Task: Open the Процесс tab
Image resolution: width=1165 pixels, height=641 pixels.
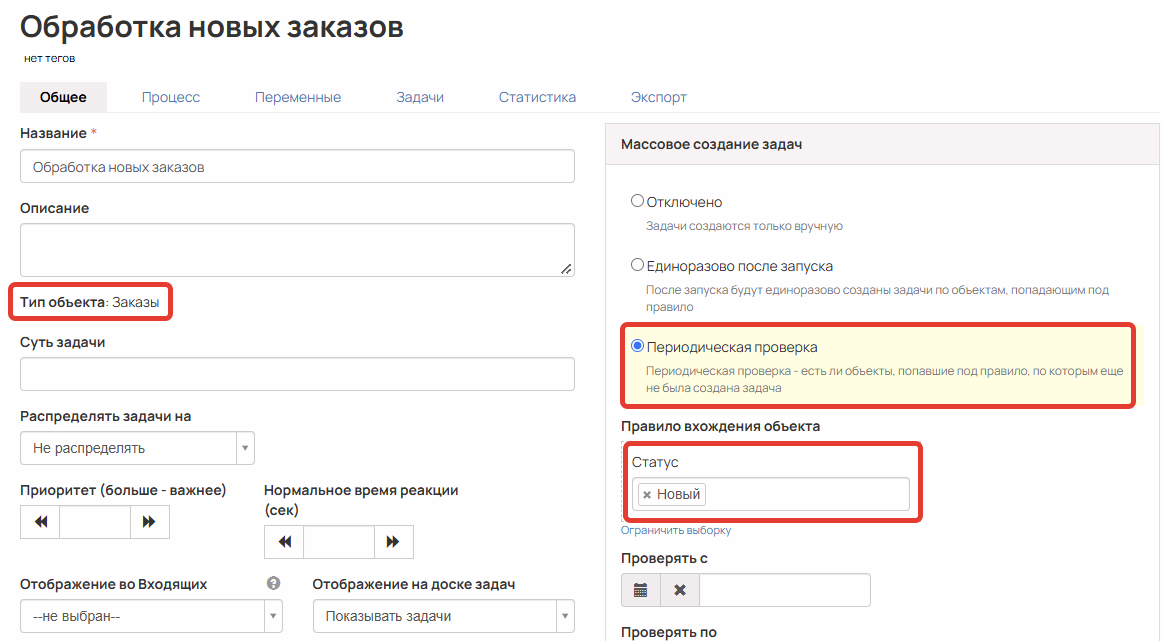Action: click(171, 97)
